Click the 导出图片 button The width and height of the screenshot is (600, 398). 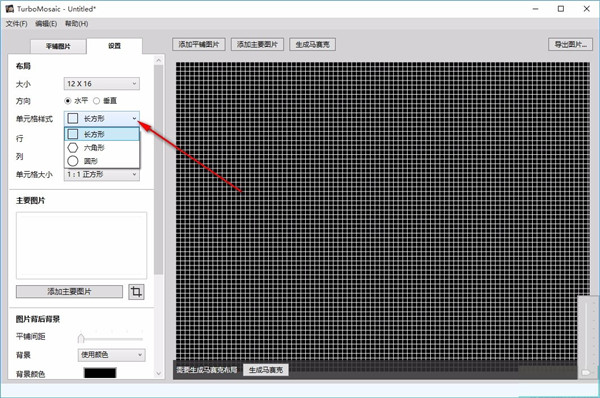point(571,44)
